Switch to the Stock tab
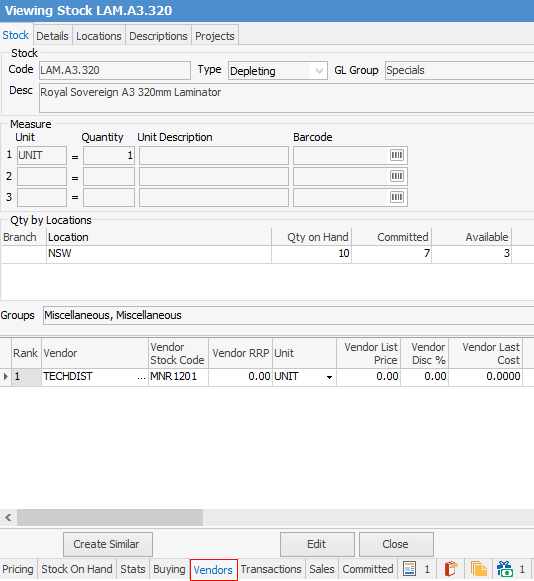Viewport: 534px width, 581px height. coord(16,35)
